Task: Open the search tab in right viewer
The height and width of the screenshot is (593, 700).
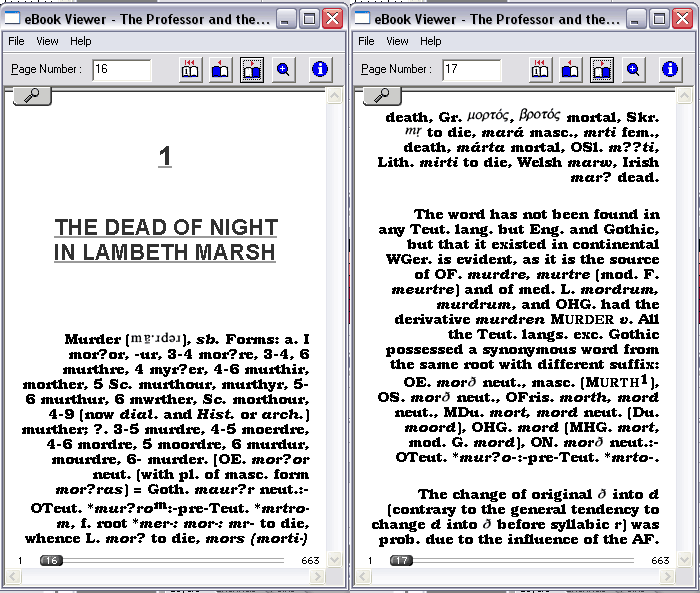Action: click(x=382, y=95)
